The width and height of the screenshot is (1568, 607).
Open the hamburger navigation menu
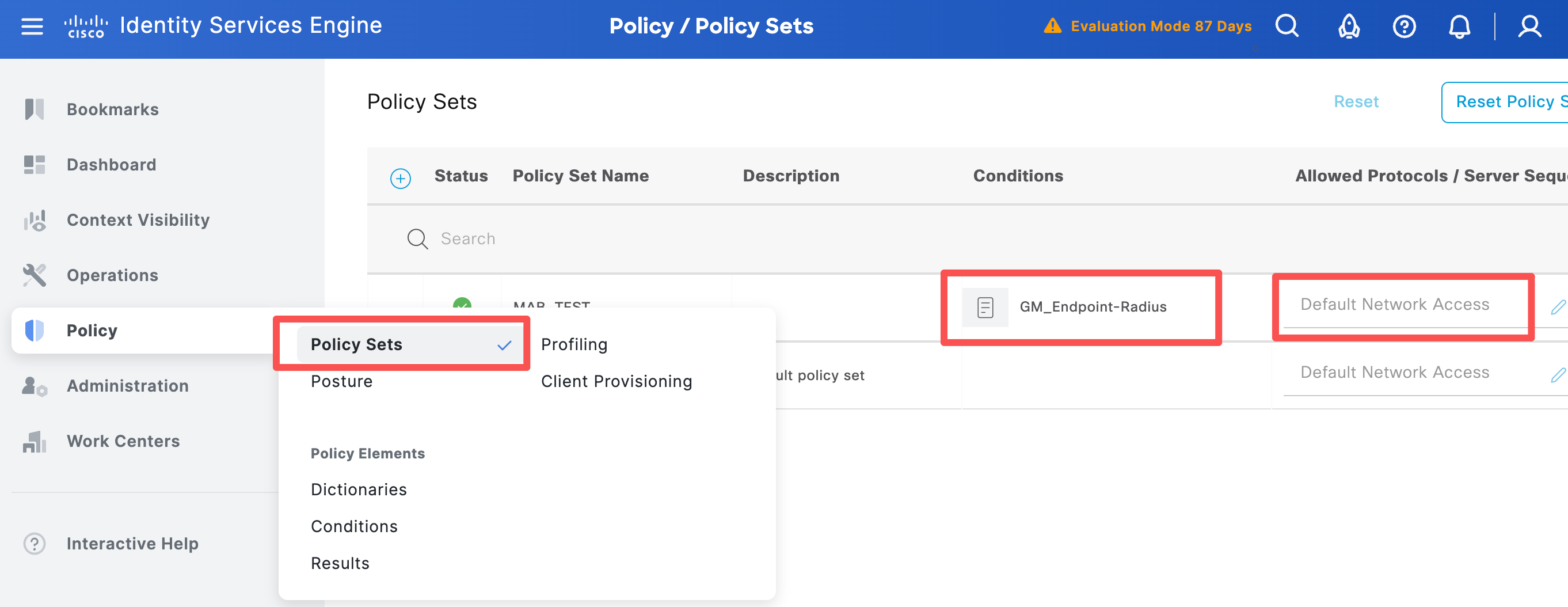tap(32, 27)
